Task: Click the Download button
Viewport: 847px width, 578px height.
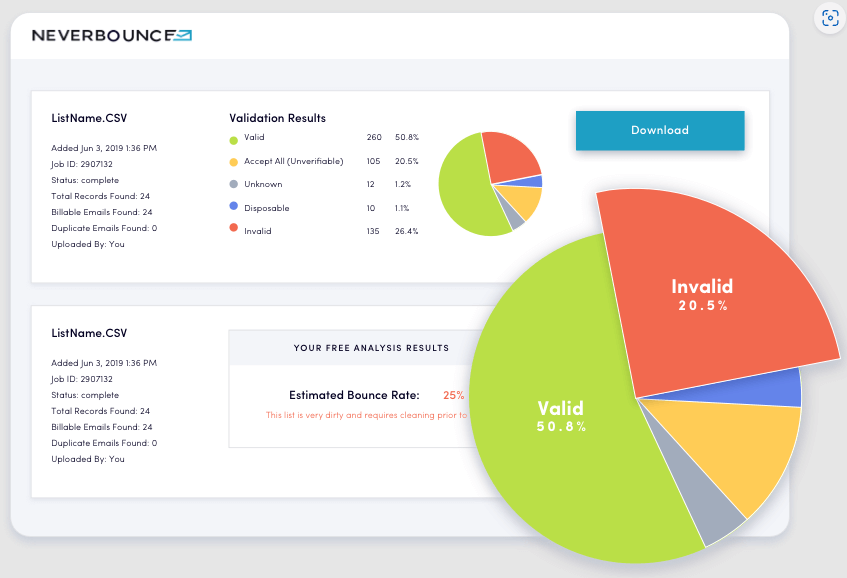Action: point(660,130)
